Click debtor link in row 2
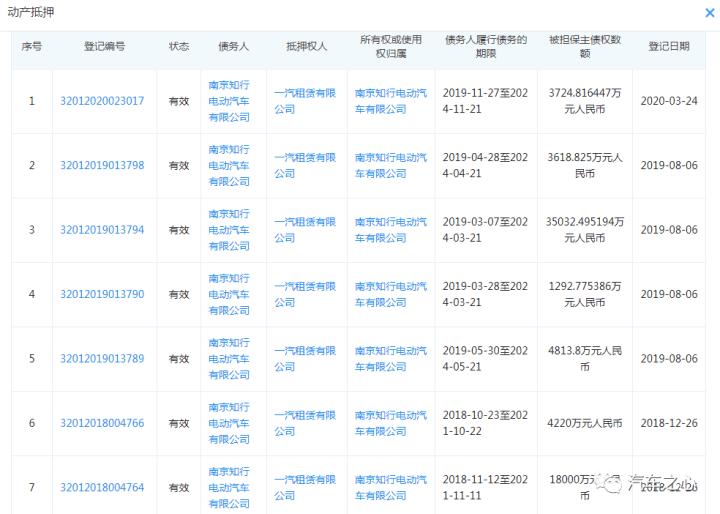Screen dimensions: 720x514 [x=229, y=165]
